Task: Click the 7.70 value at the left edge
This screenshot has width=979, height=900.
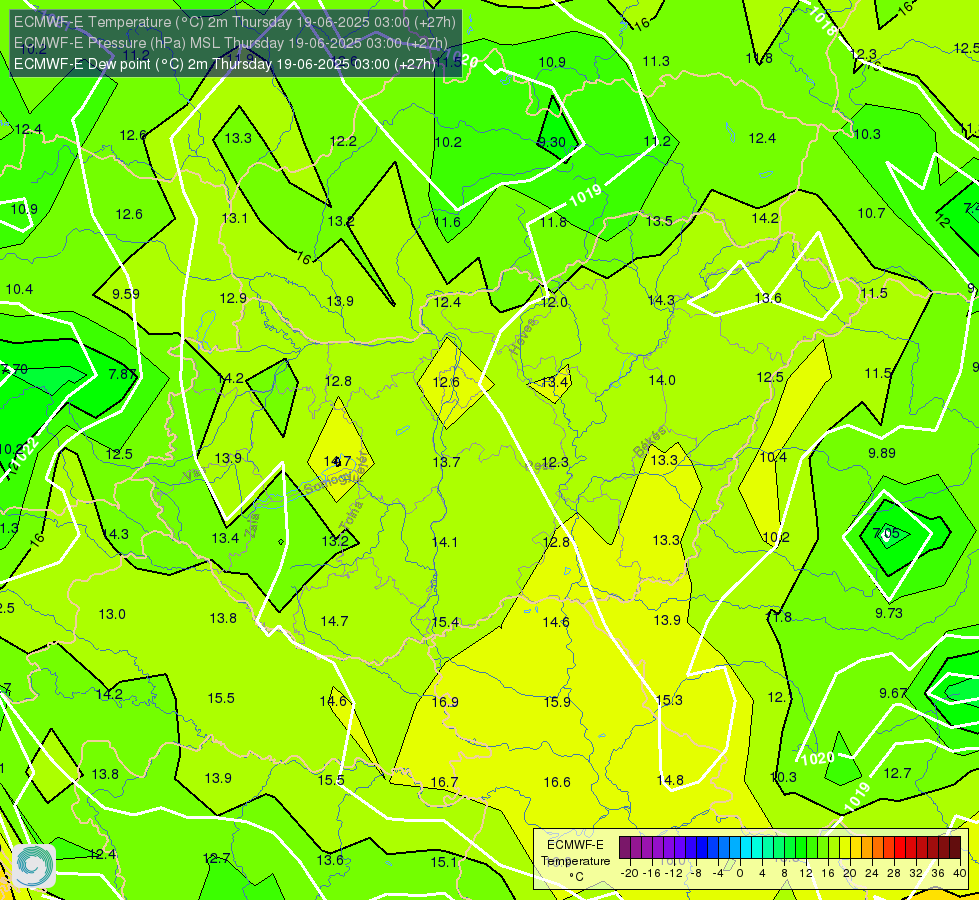Action: (14, 369)
